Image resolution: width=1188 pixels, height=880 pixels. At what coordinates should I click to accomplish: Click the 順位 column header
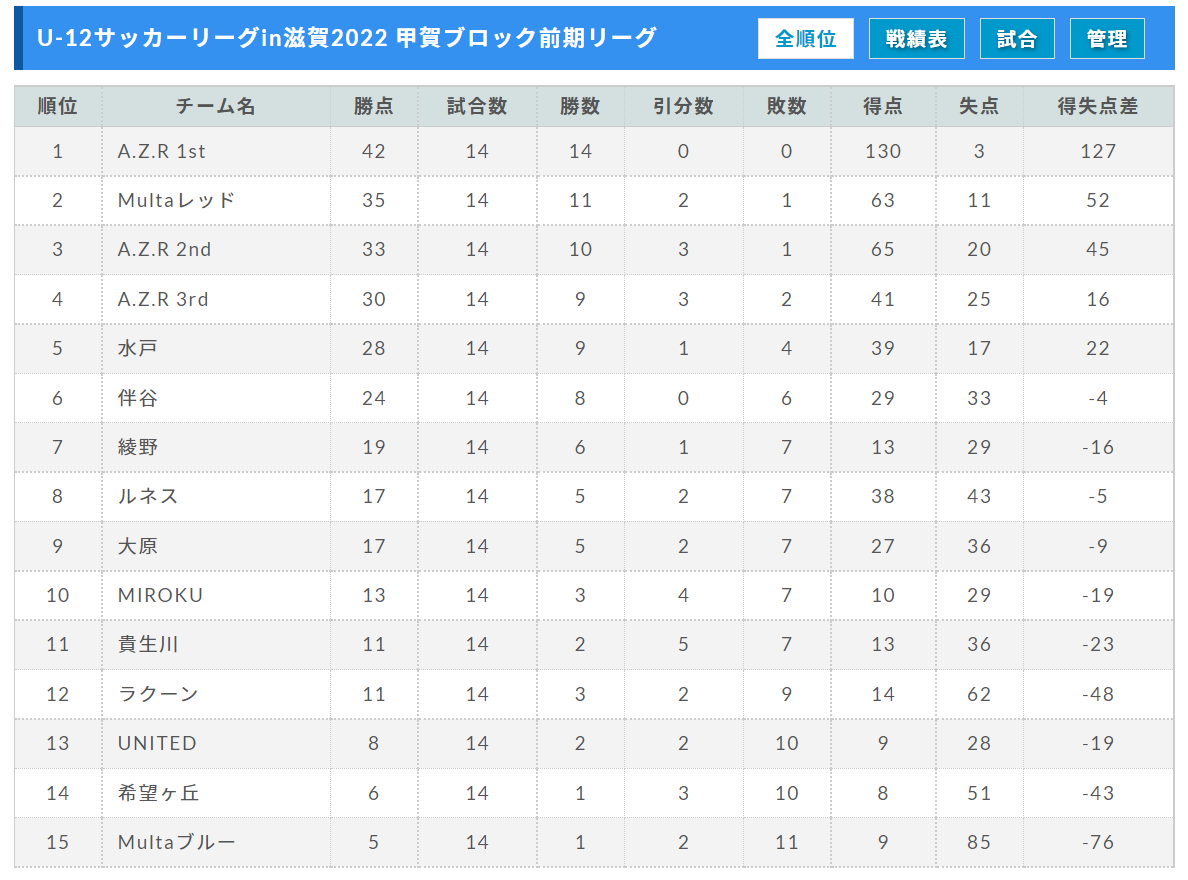click(x=58, y=106)
